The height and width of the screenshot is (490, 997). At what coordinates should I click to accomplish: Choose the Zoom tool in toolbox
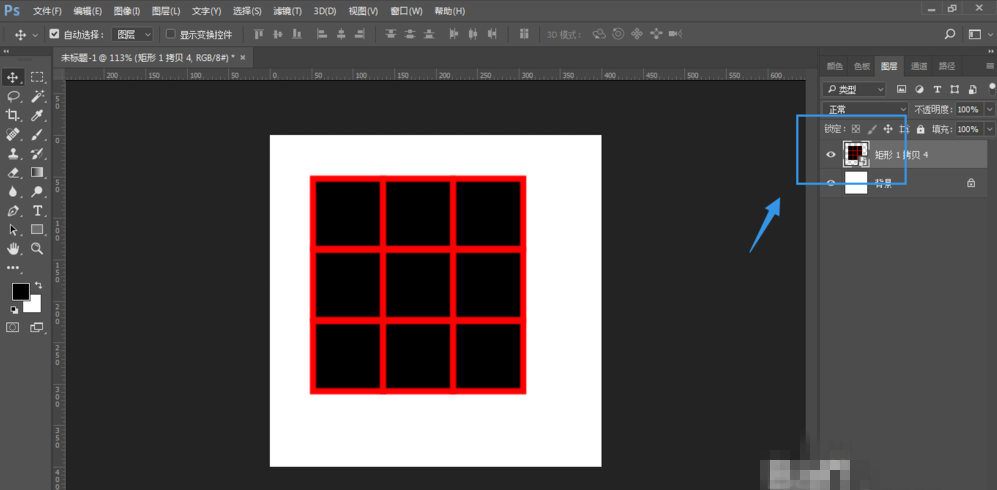pyautogui.click(x=38, y=248)
